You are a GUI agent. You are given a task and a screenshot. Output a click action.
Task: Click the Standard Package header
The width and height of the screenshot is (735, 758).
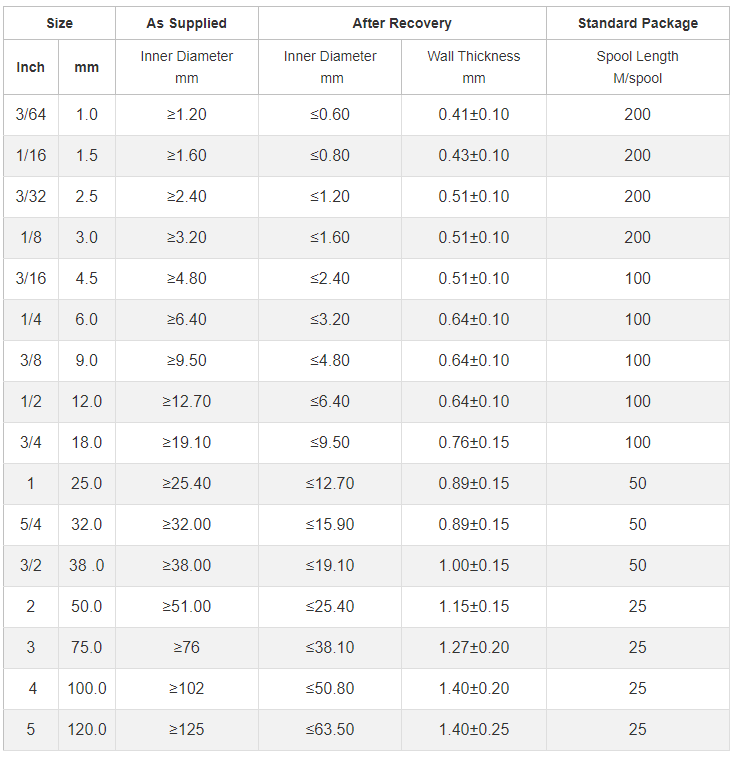point(638,23)
